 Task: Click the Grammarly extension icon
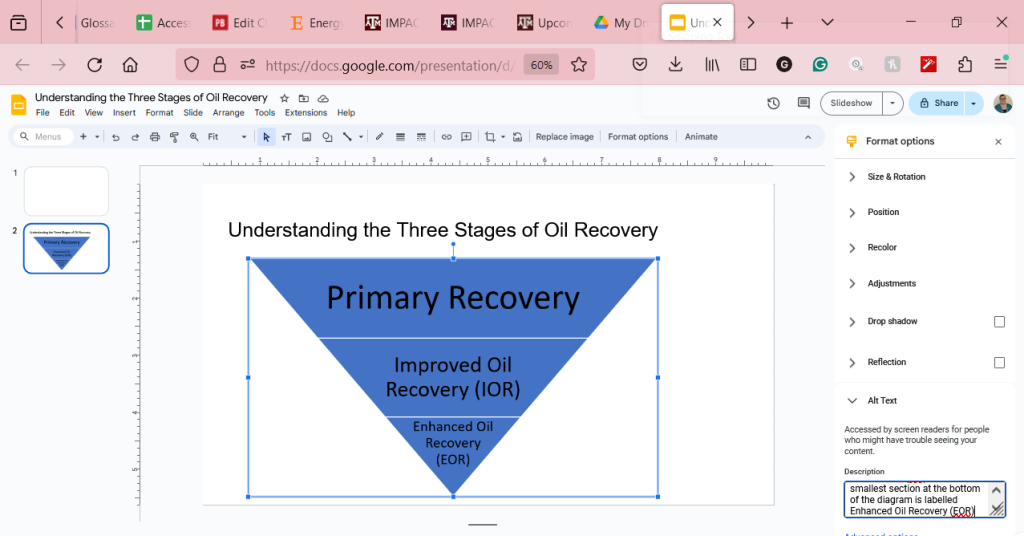820,65
